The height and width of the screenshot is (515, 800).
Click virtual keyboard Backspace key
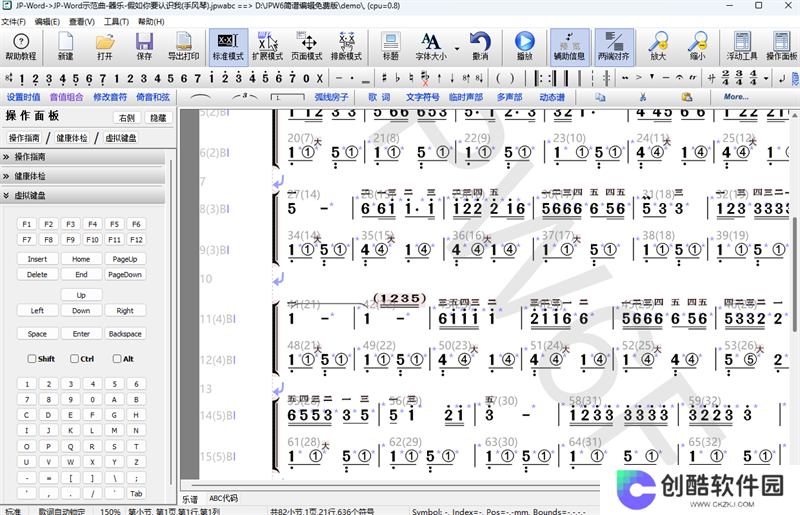pos(125,333)
